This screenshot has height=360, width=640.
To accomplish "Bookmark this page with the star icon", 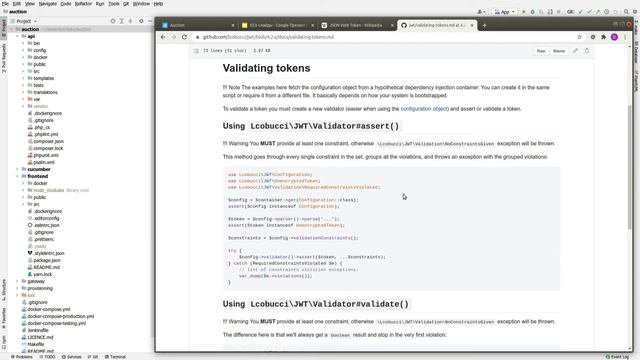I will pyautogui.click(x=579, y=37).
